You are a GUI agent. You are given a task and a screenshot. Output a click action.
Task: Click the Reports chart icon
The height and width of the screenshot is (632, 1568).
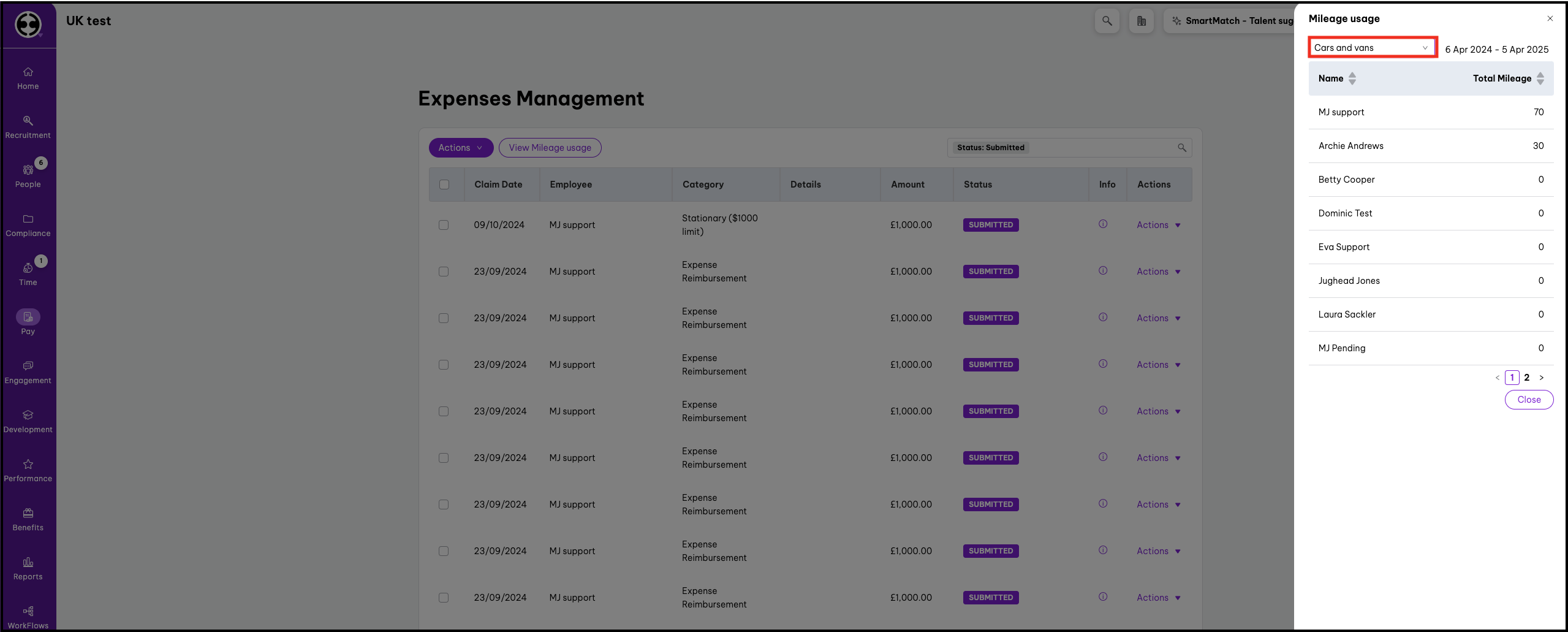click(x=28, y=563)
